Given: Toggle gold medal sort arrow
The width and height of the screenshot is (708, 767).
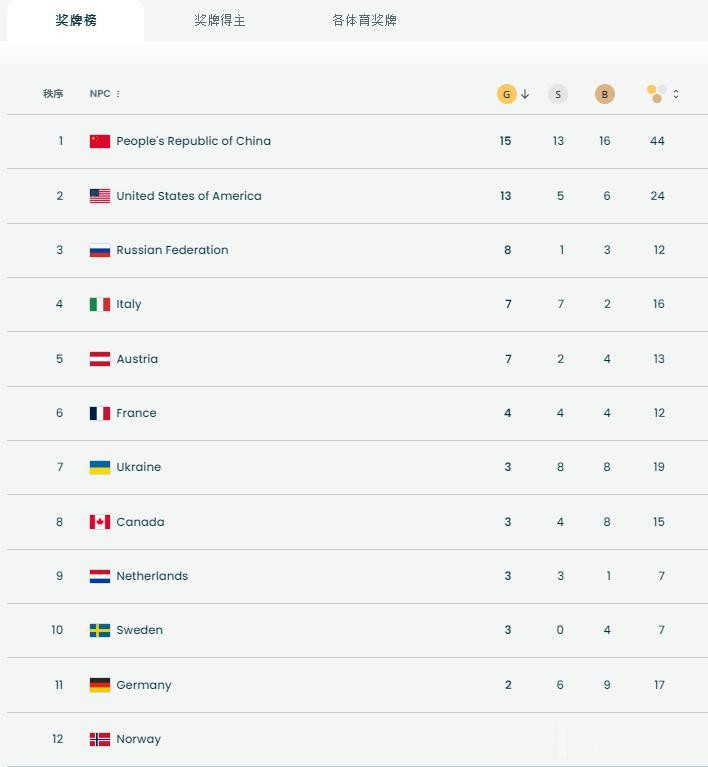Looking at the screenshot, I should click(x=525, y=94).
